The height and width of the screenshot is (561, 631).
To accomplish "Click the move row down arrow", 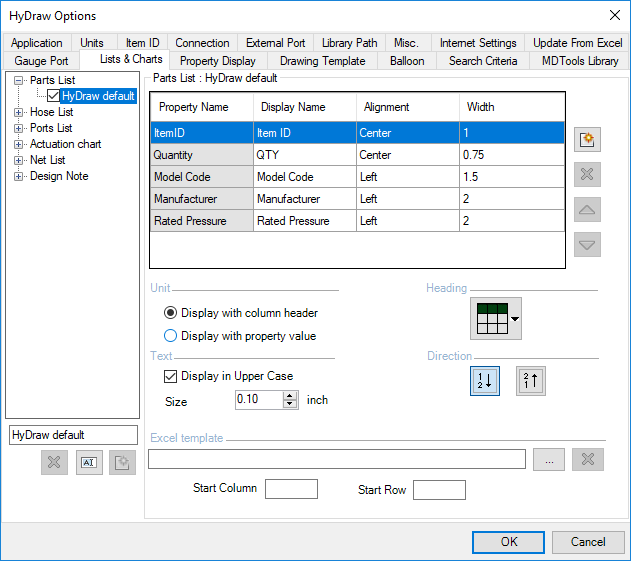I will [x=587, y=244].
